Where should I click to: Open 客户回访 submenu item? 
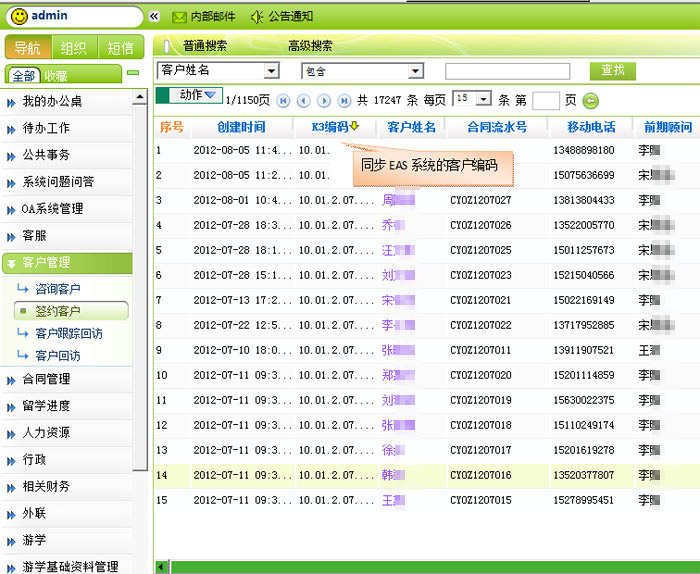point(58,356)
